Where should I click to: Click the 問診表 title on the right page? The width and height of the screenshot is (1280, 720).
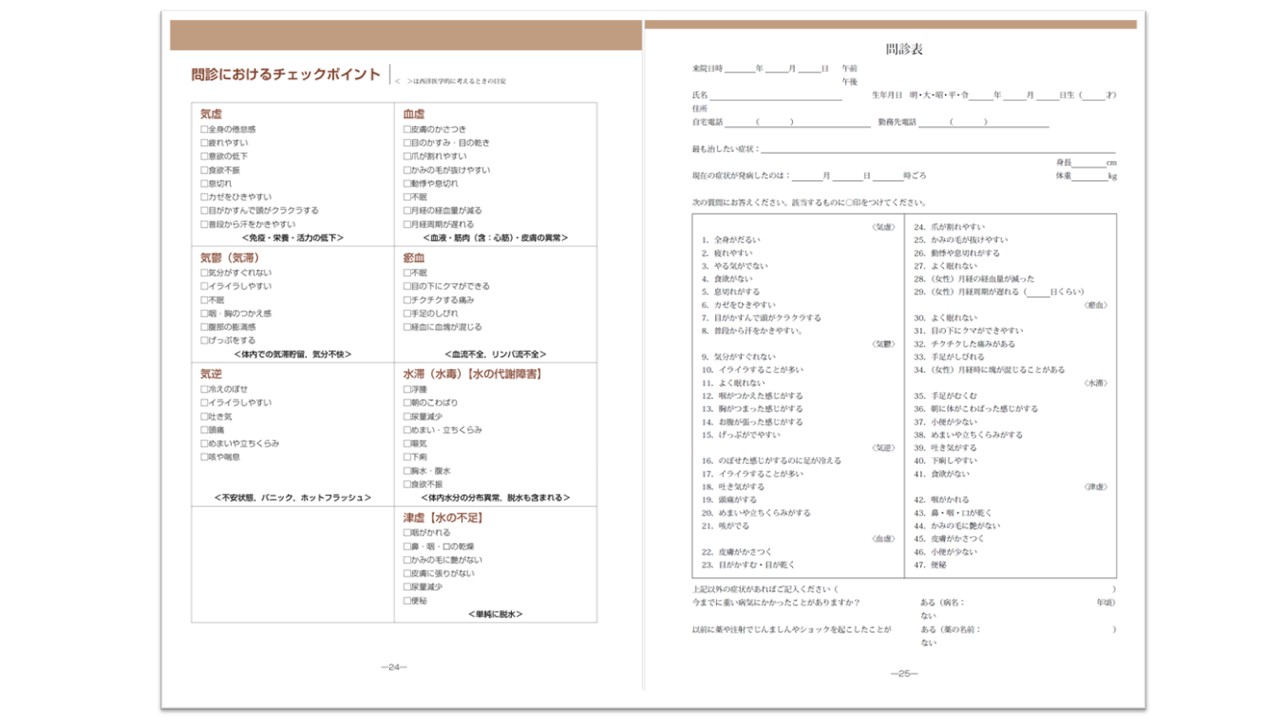coord(905,49)
